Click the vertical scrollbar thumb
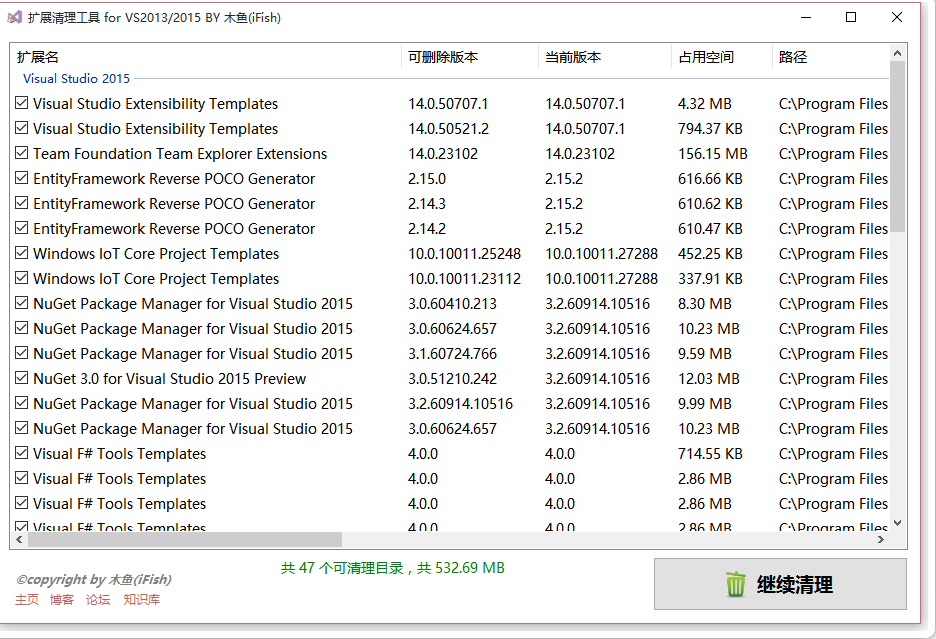This screenshot has height=639, width=936. click(897, 146)
